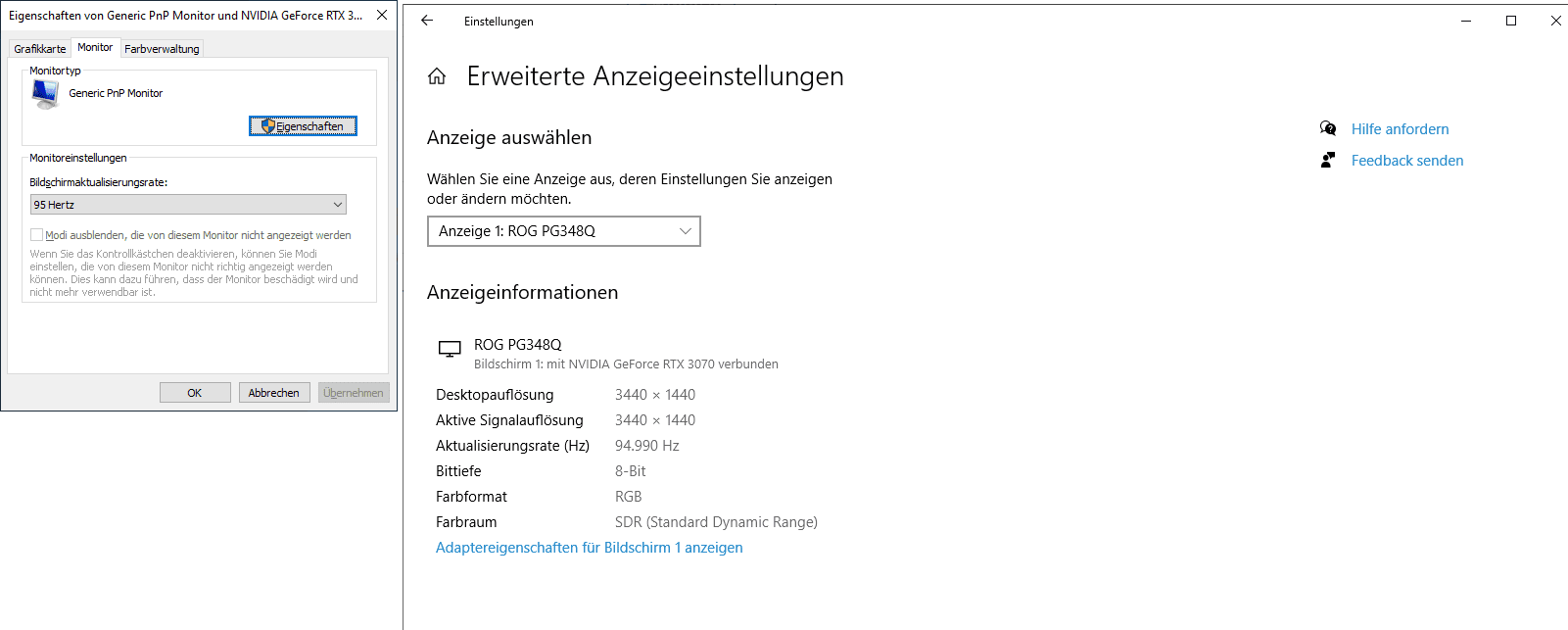Click the 'Aktualisierungsrate (Hz)' label
Screen dimensions: 1568x630
pos(512,446)
